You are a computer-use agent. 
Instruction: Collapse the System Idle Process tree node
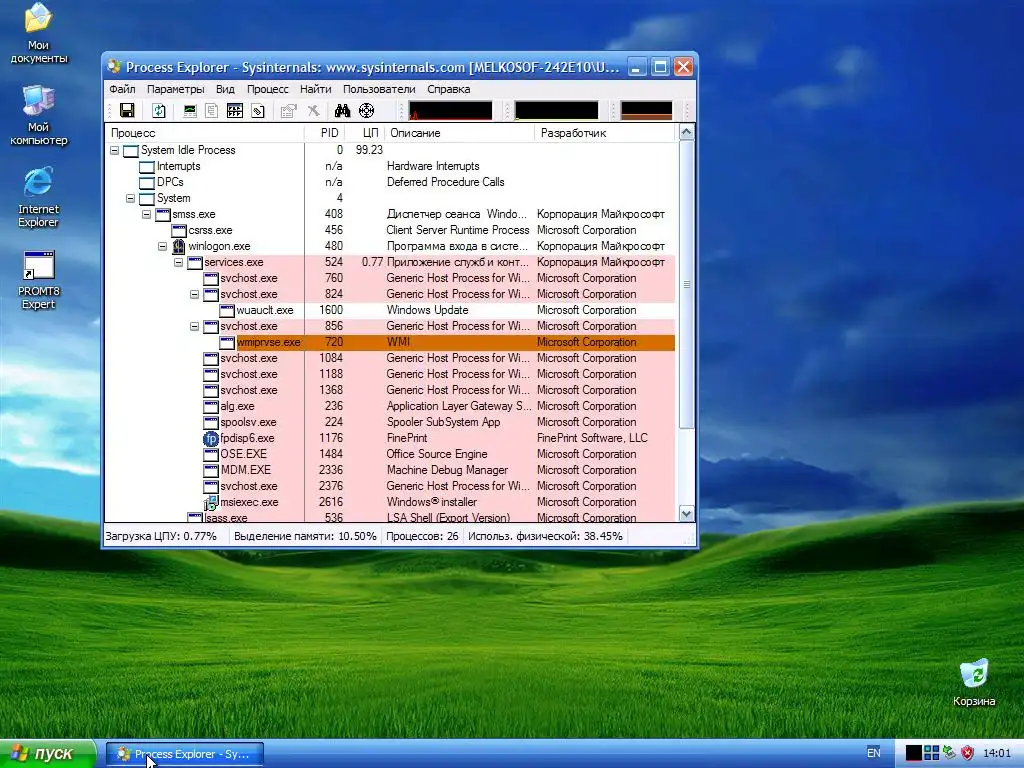point(114,150)
